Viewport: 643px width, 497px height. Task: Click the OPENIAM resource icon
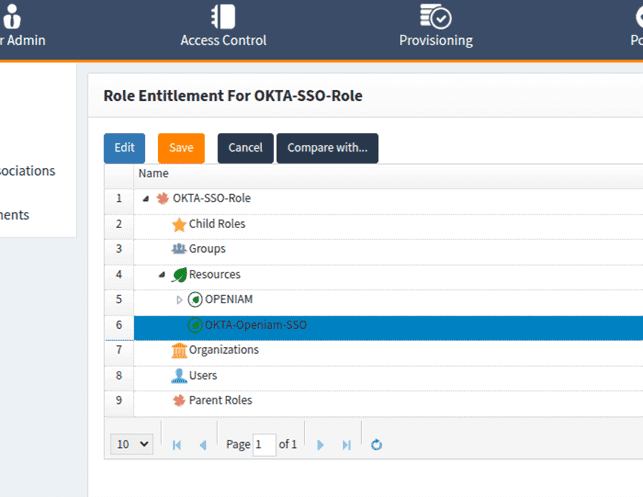[x=195, y=300]
